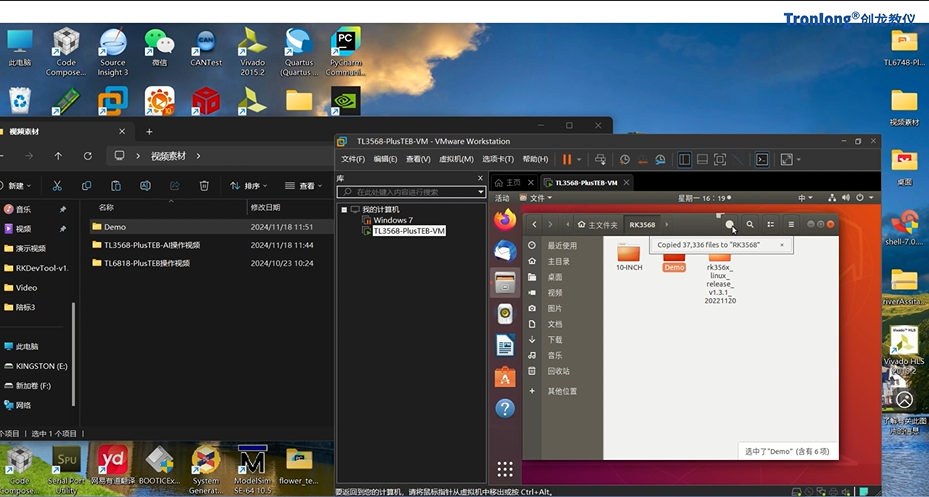The image size is (929, 497).
Task: Toggle the thumbnail bar view icon in VMware
Action: (x=702, y=159)
